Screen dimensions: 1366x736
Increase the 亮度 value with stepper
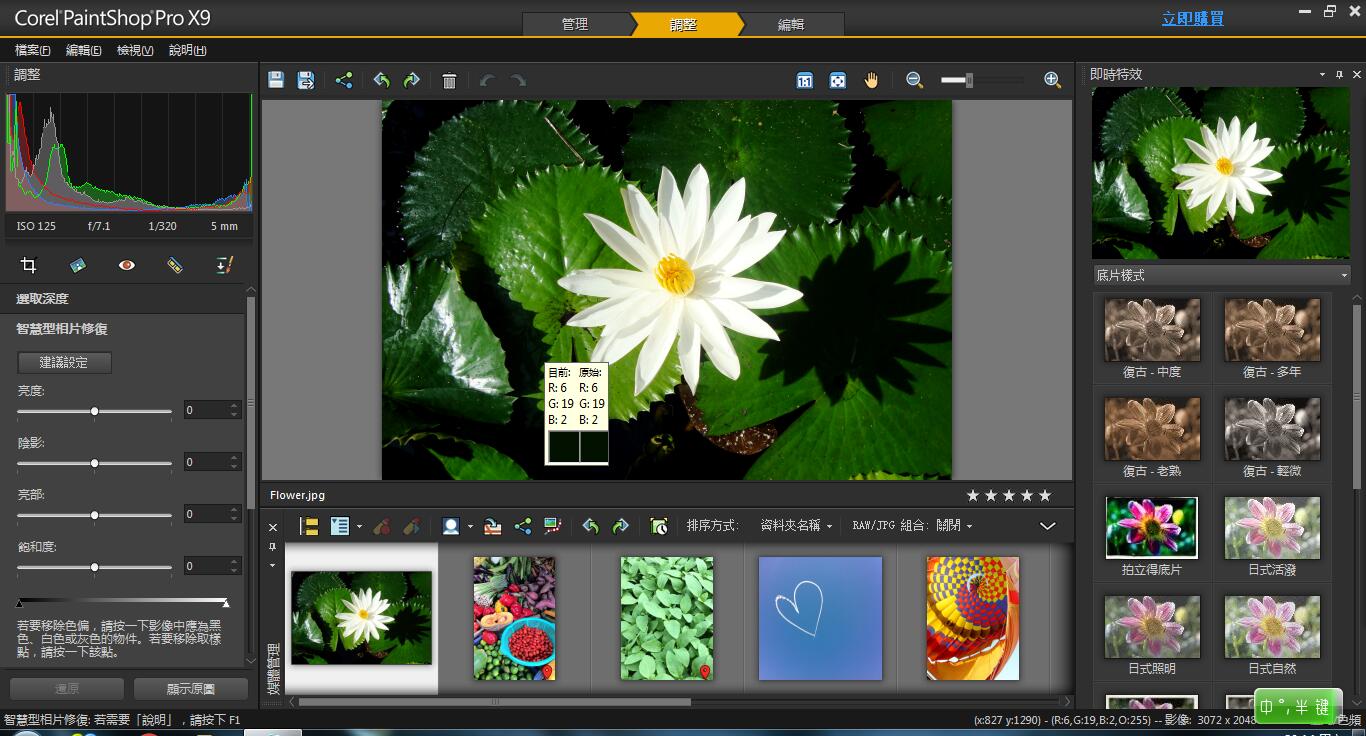235,406
